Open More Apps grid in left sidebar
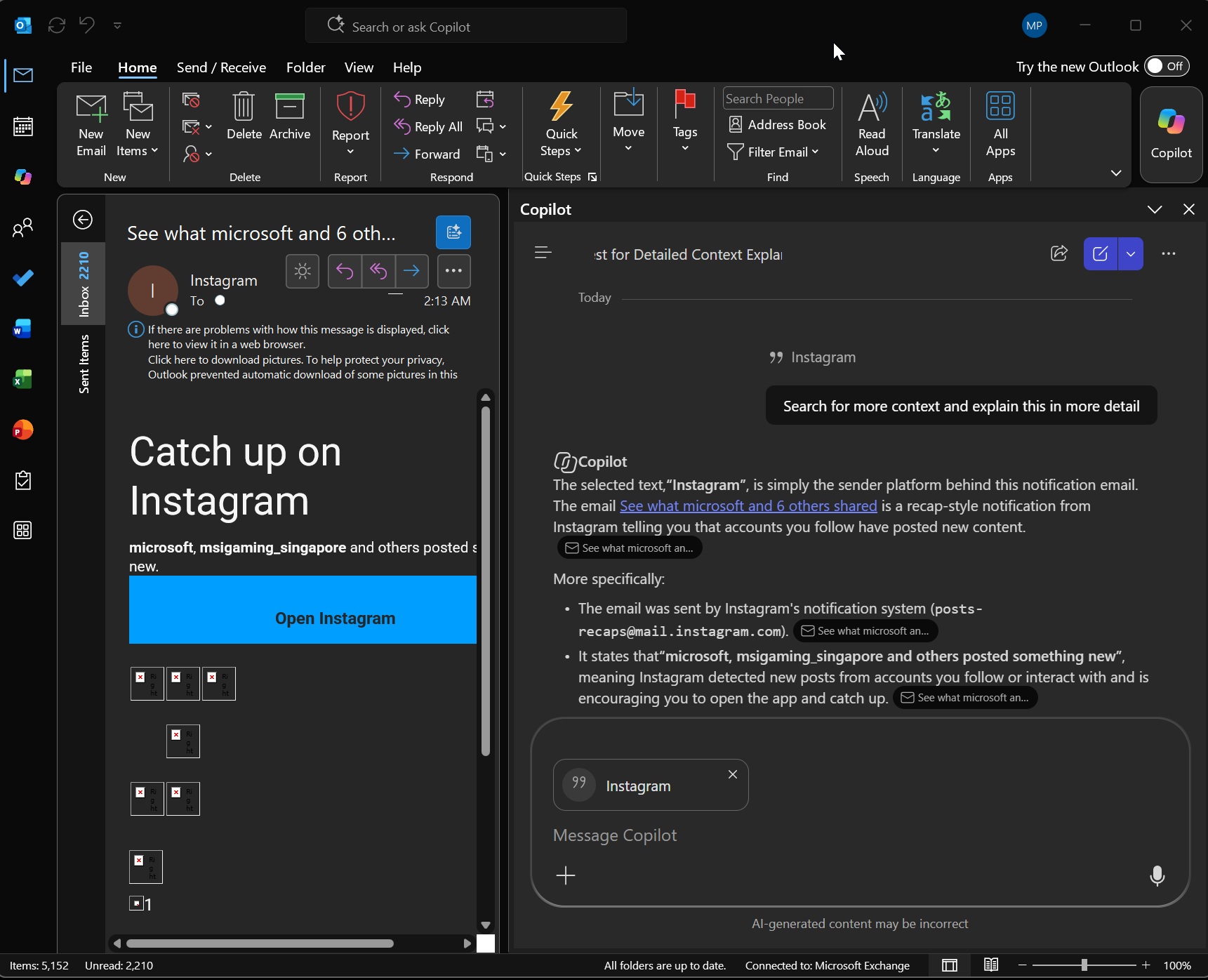This screenshot has height=980, width=1208. [23, 531]
